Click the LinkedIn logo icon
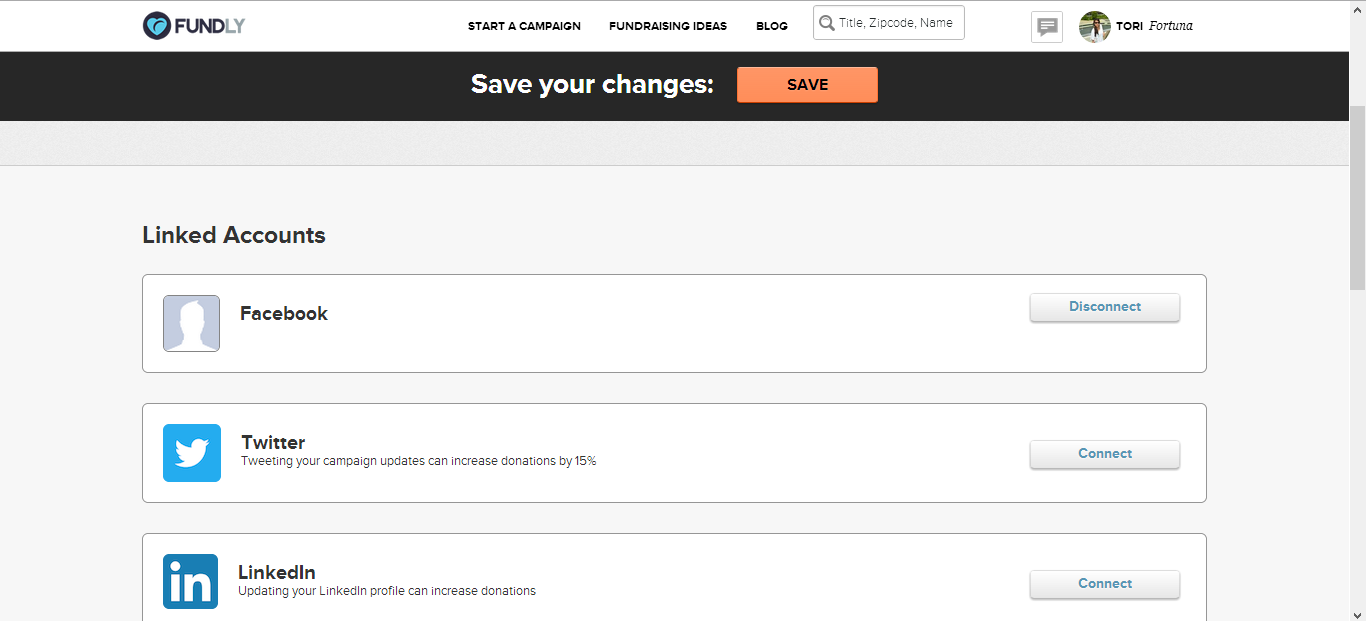The height and width of the screenshot is (621, 1366). coord(190,581)
